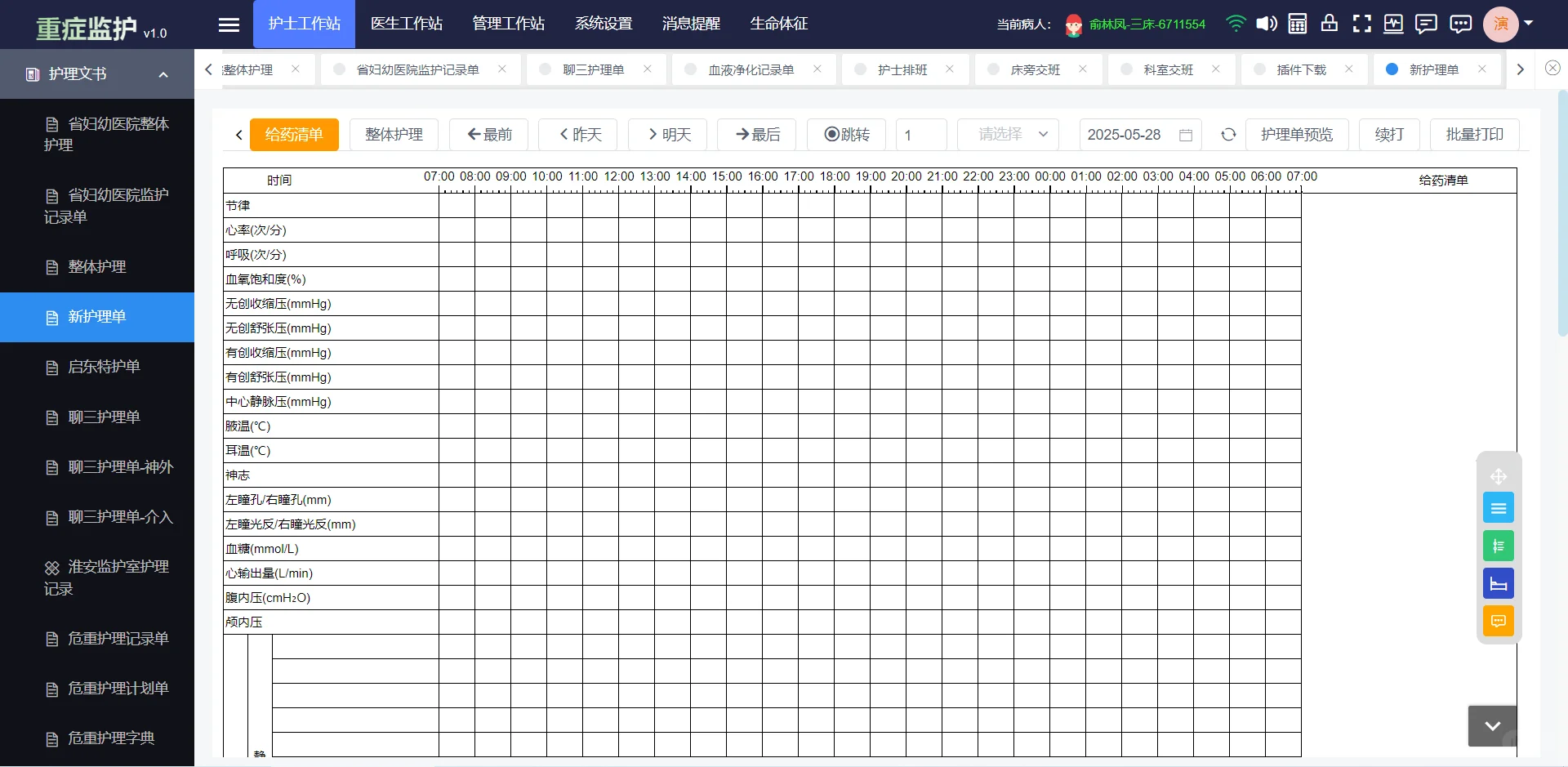Switch to the 医生工作站 menu
This screenshot has width=1568, height=767.
[407, 24]
